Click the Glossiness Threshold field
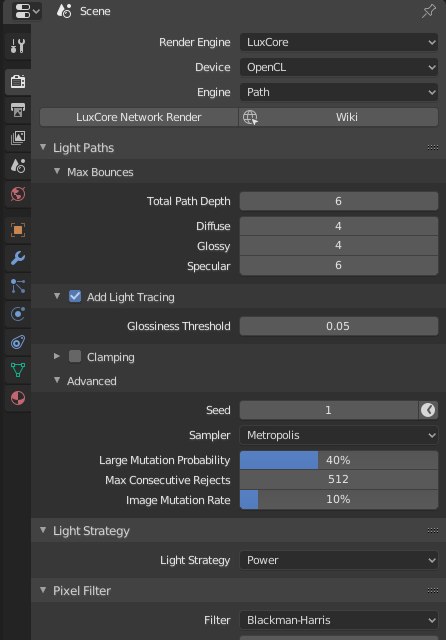The image size is (446, 640). (339, 326)
